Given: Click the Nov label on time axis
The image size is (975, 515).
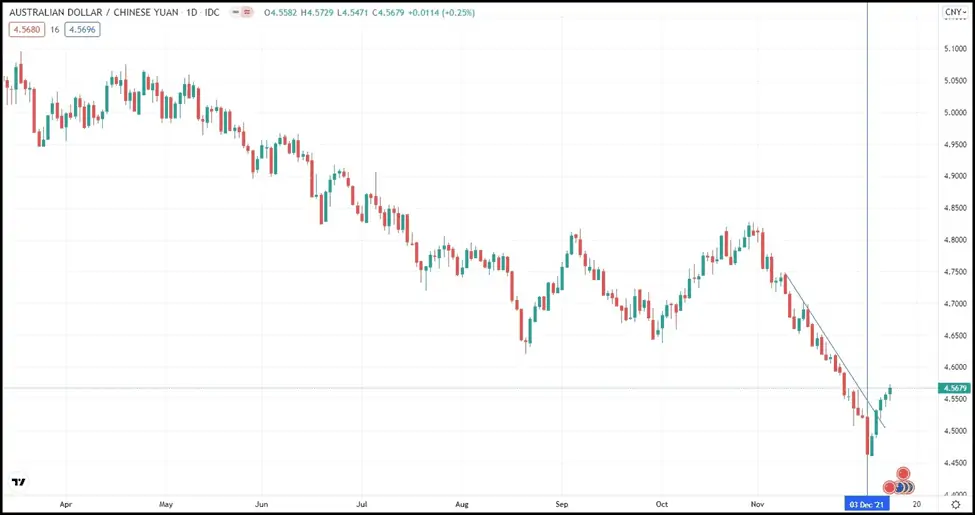Looking at the screenshot, I should click(757, 505).
